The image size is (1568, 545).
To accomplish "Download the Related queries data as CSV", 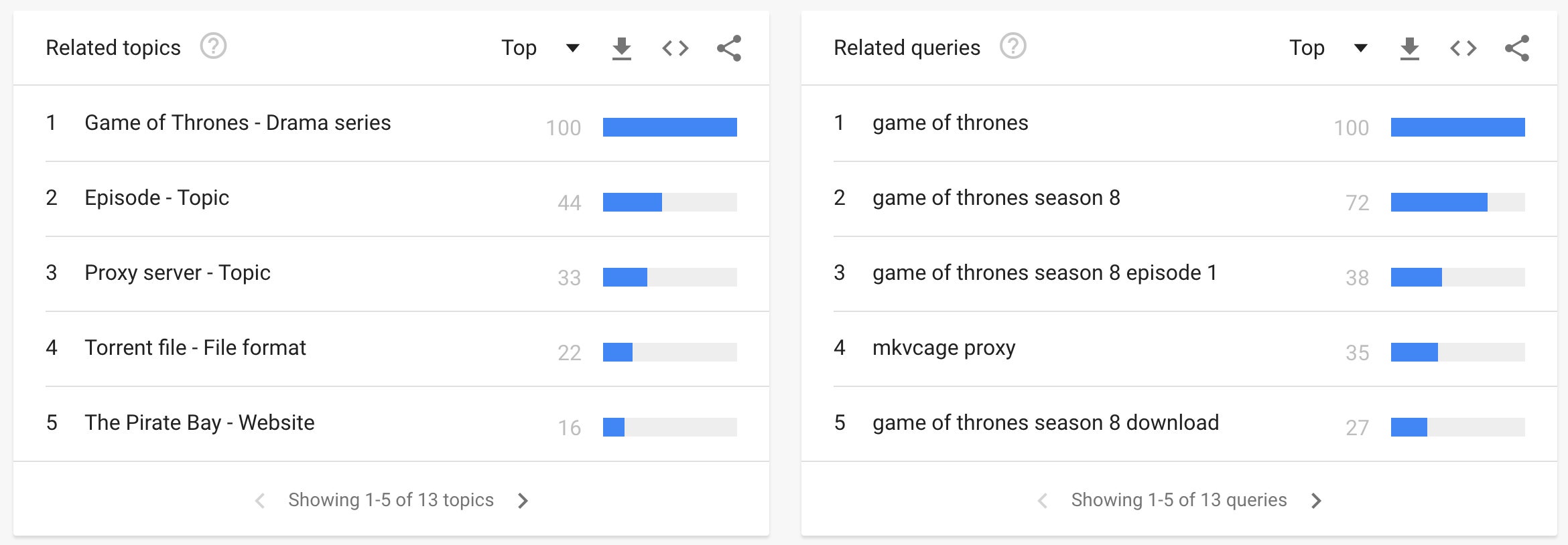I will [x=1410, y=48].
